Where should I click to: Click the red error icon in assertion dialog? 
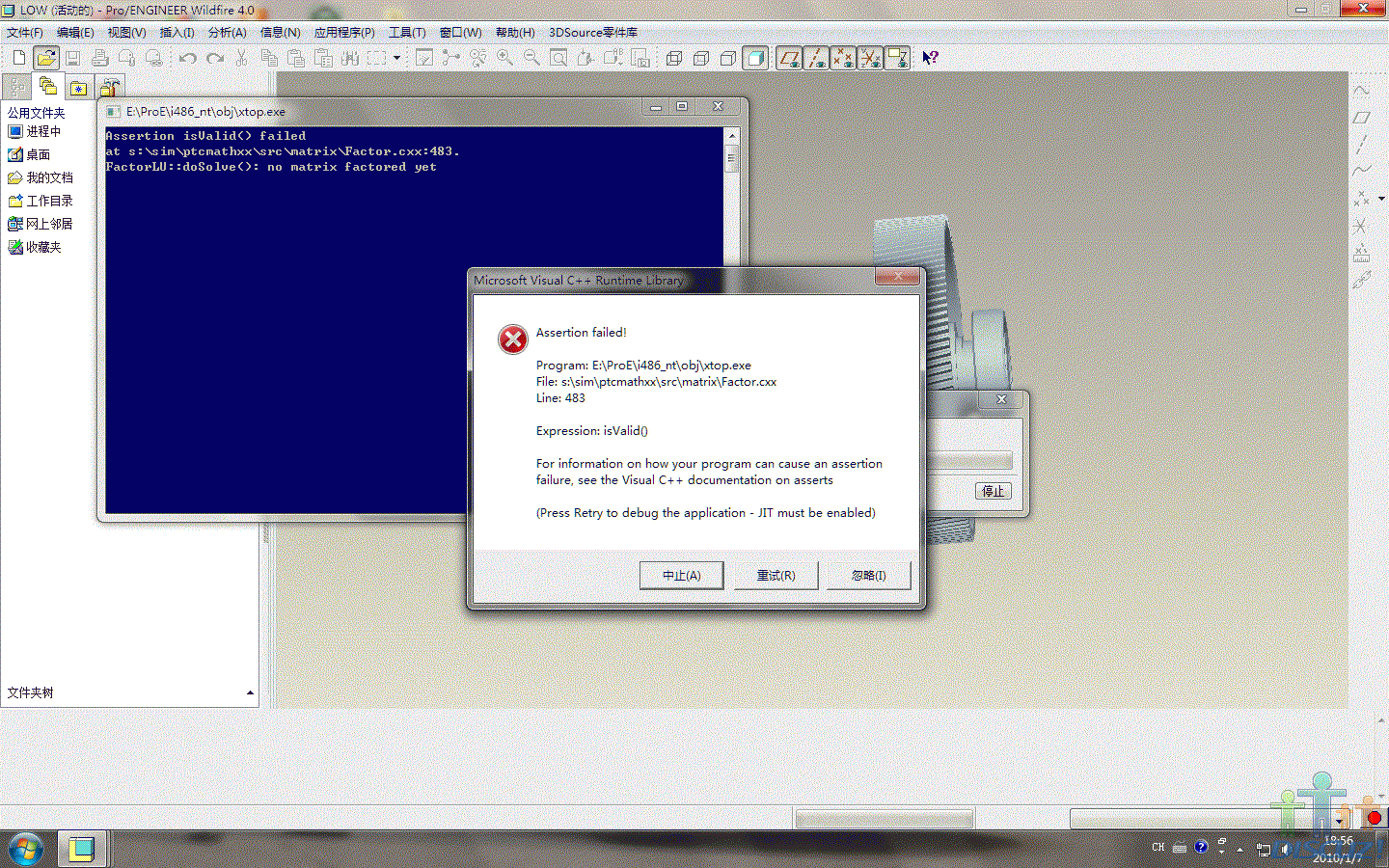tap(513, 339)
